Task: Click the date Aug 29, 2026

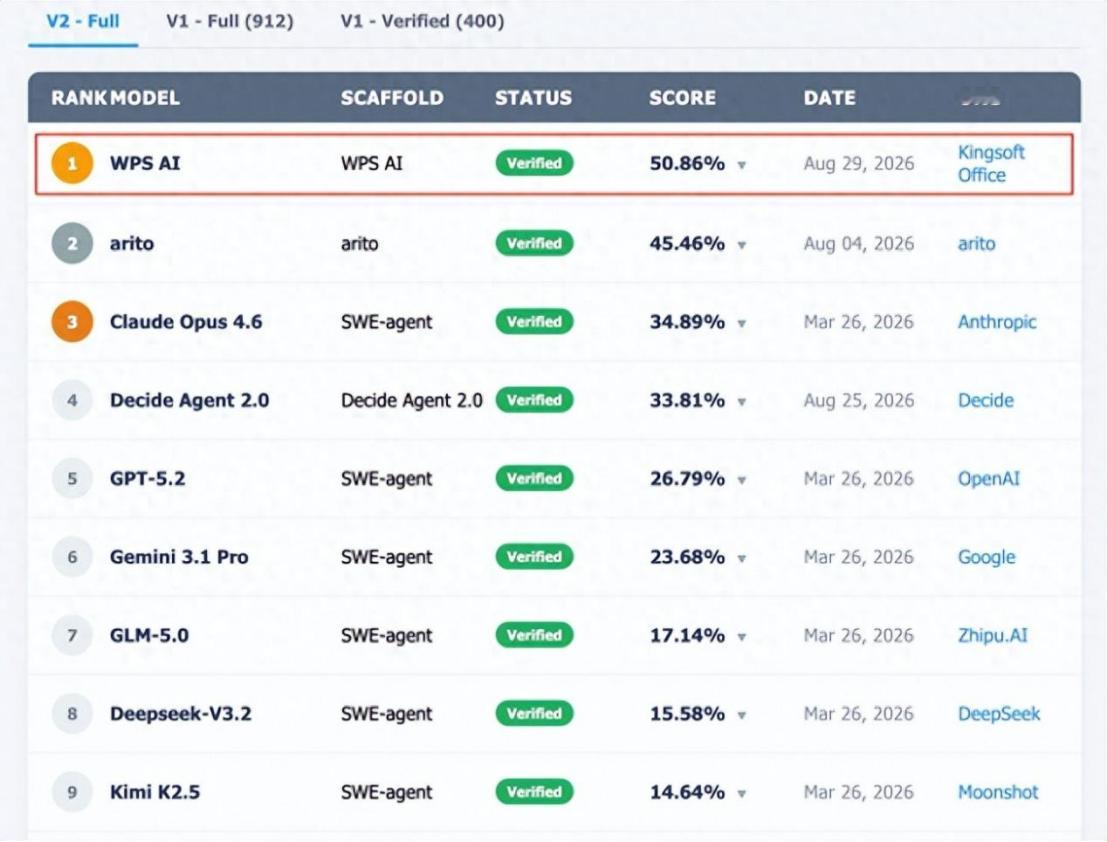Action: pyautogui.click(x=858, y=164)
